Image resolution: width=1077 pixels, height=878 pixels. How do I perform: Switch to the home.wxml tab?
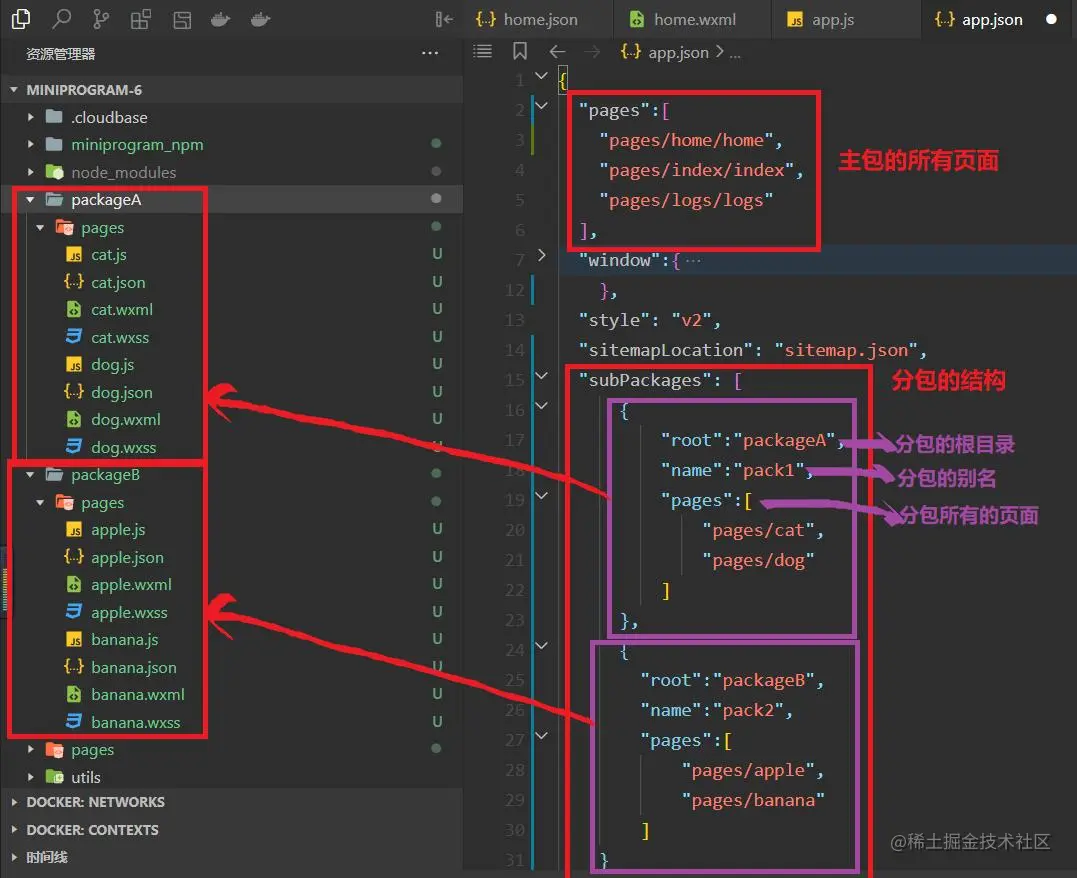pyautogui.click(x=691, y=19)
